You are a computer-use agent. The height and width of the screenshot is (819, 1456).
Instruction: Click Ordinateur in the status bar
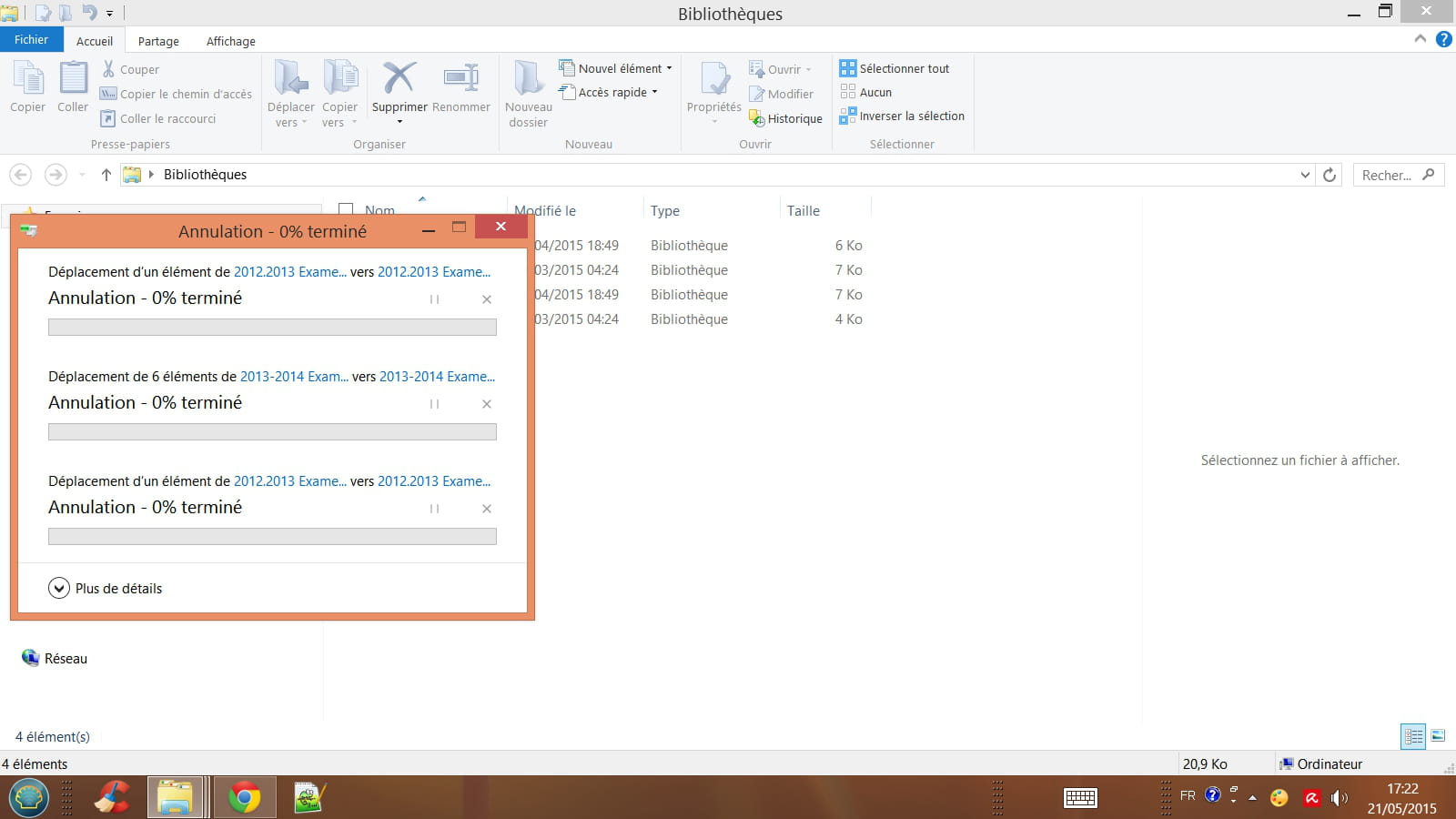[x=1320, y=763]
